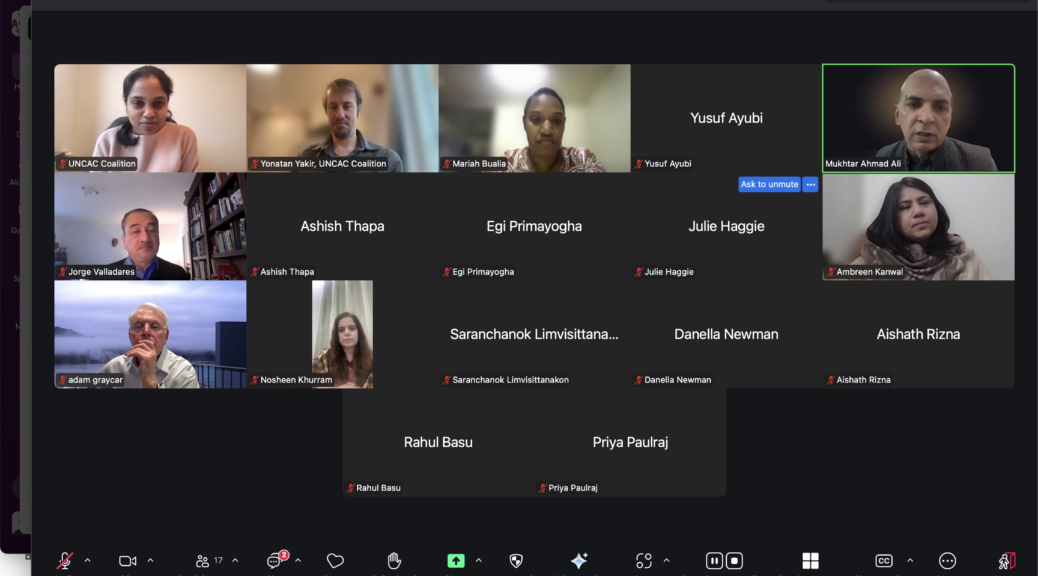
Task: Open the chat with unread messages
Action: pos(275,561)
